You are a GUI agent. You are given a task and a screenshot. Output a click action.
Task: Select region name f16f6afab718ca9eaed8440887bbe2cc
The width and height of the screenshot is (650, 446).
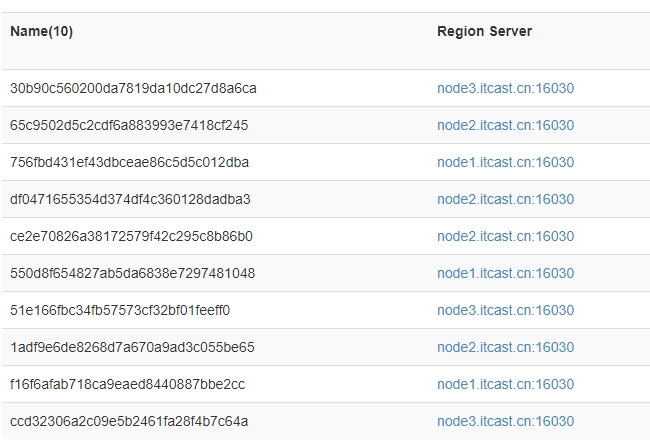(x=127, y=384)
